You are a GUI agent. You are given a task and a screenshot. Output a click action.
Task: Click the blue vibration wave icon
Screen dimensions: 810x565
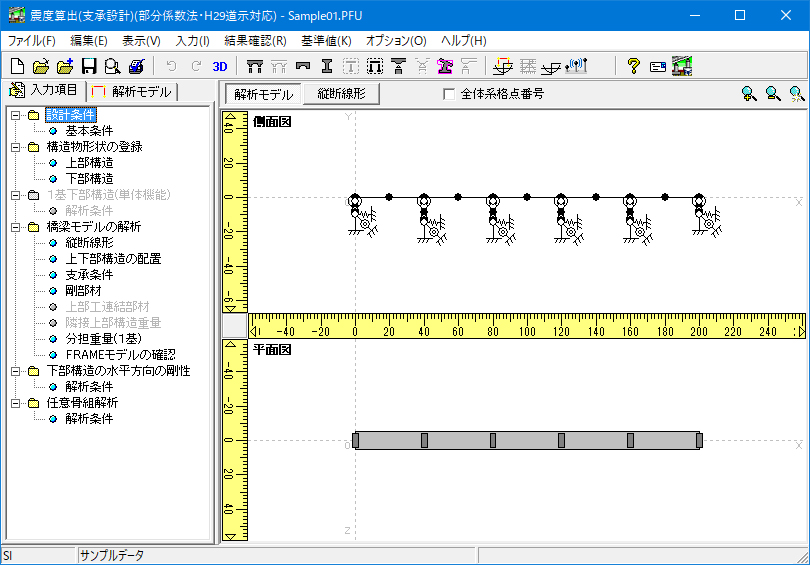click(x=576, y=66)
